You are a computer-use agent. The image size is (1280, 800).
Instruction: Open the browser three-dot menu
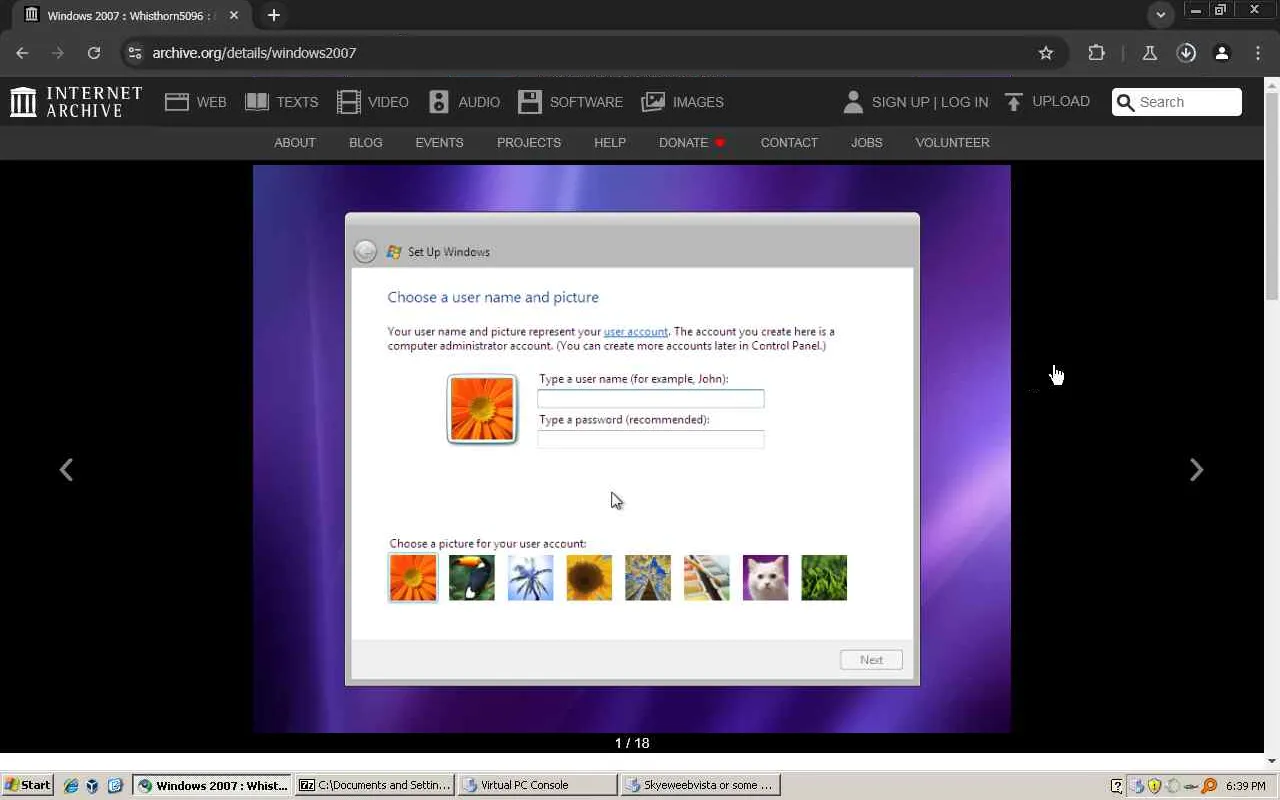(x=1258, y=53)
